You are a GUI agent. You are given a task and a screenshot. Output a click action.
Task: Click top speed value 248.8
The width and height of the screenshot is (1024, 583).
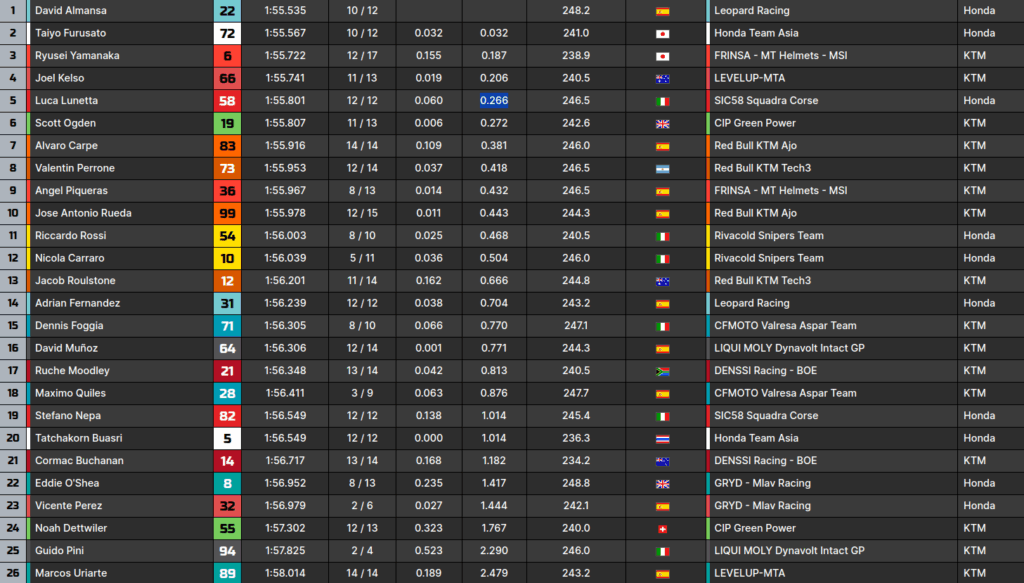click(x=576, y=483)
